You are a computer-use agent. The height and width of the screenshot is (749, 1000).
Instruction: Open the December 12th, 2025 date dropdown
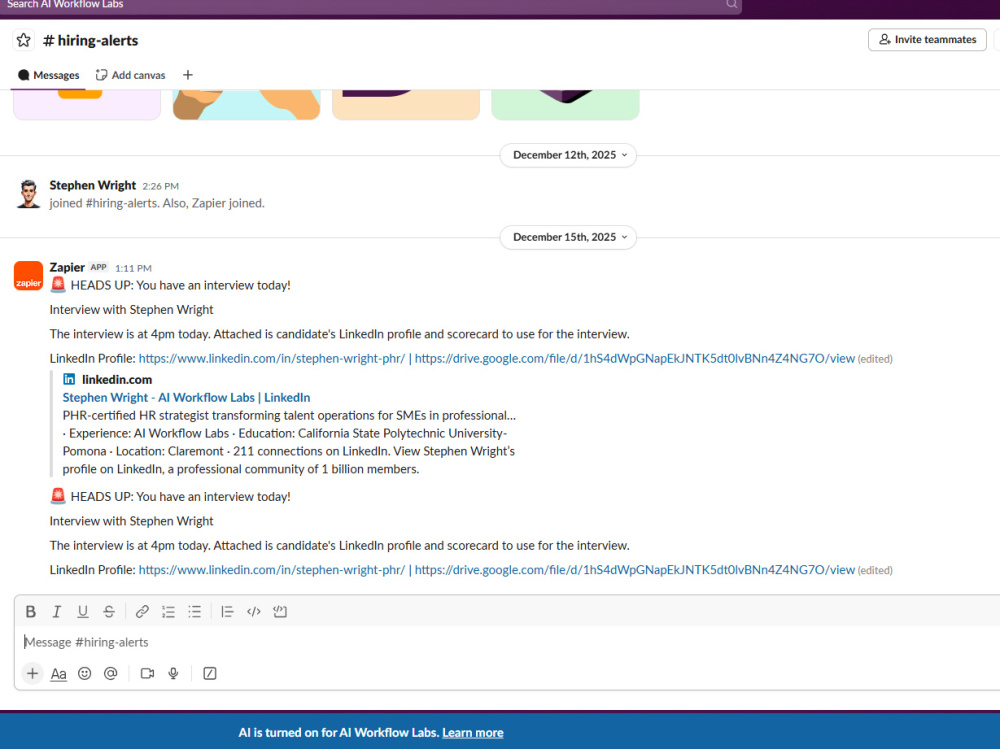point(568,155)
